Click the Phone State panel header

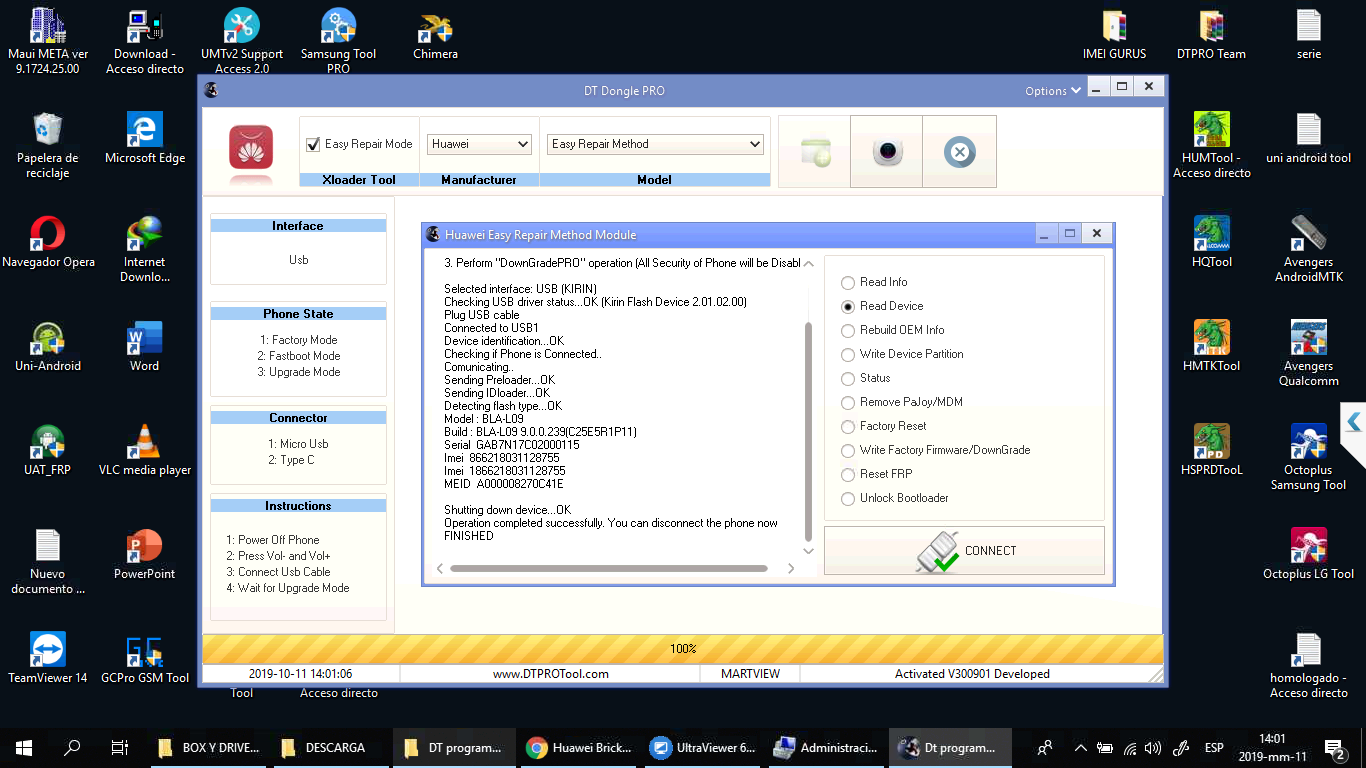click(x=298, y=314)
